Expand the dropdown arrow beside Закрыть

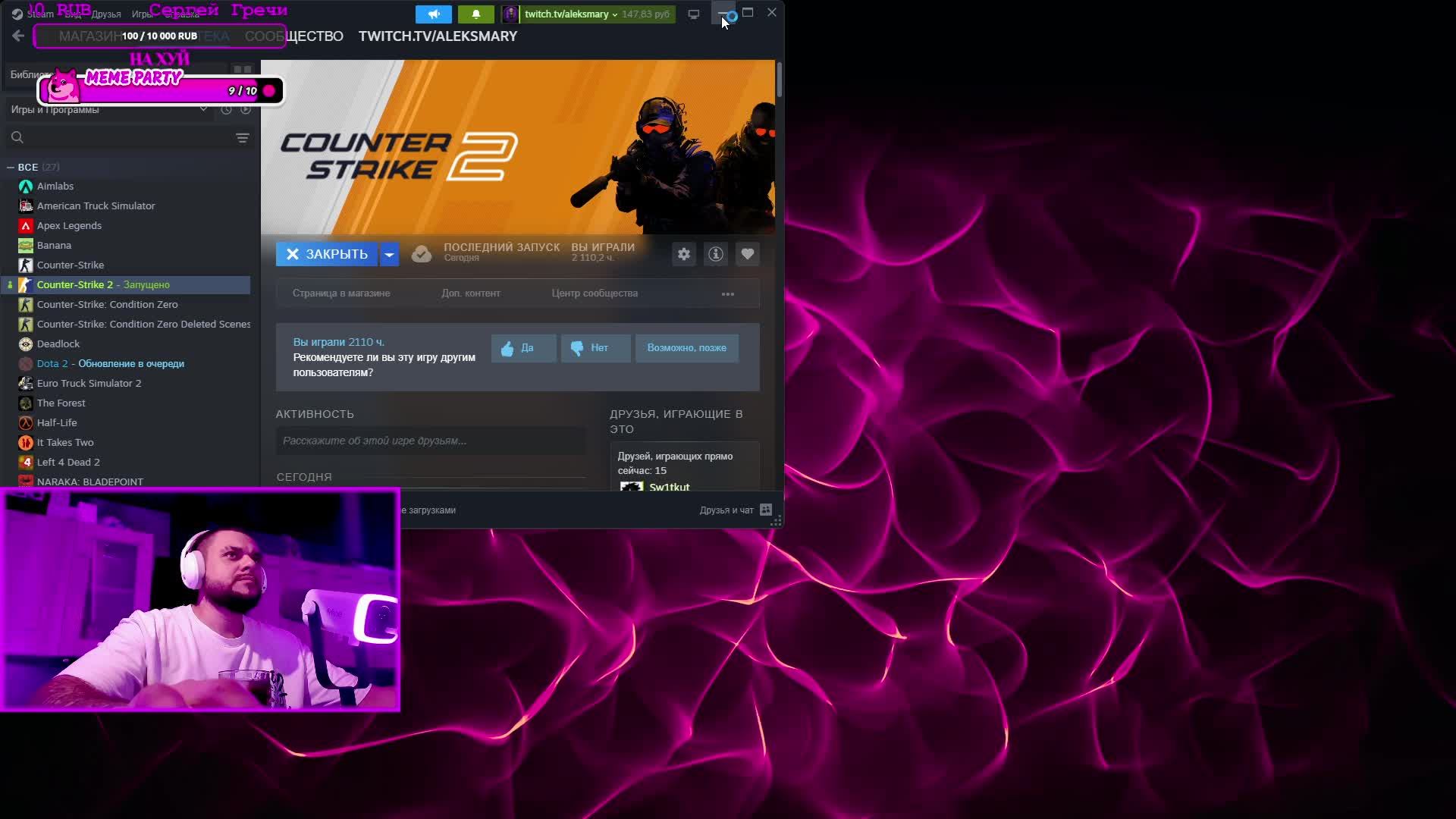(x=389, y=254)
